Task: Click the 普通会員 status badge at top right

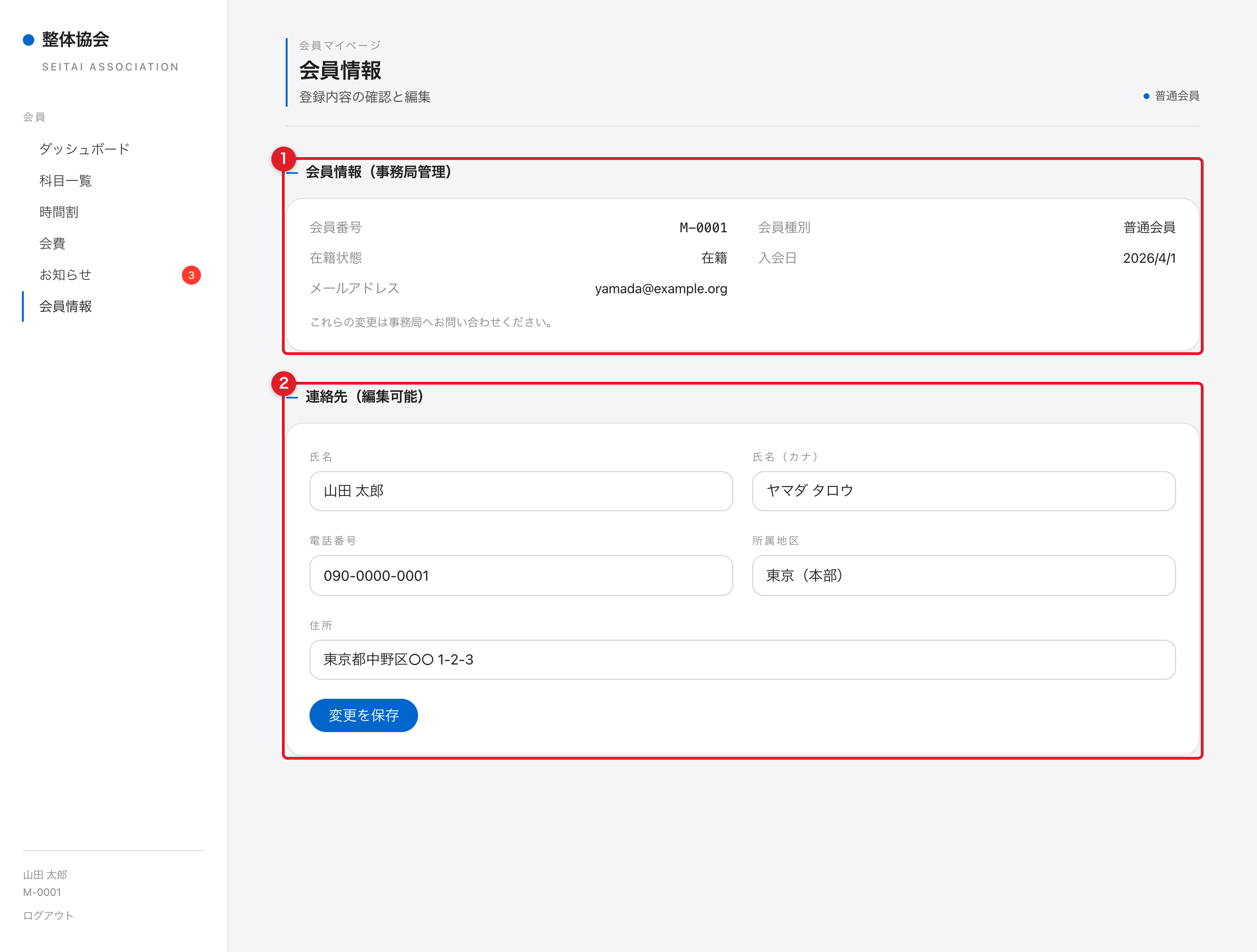Action: coord(1172,96)
